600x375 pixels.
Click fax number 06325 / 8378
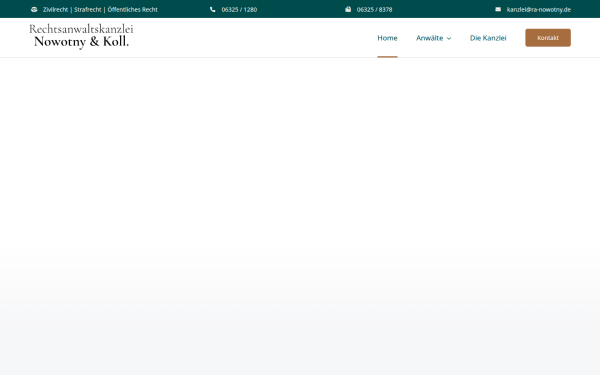(374, 10)
